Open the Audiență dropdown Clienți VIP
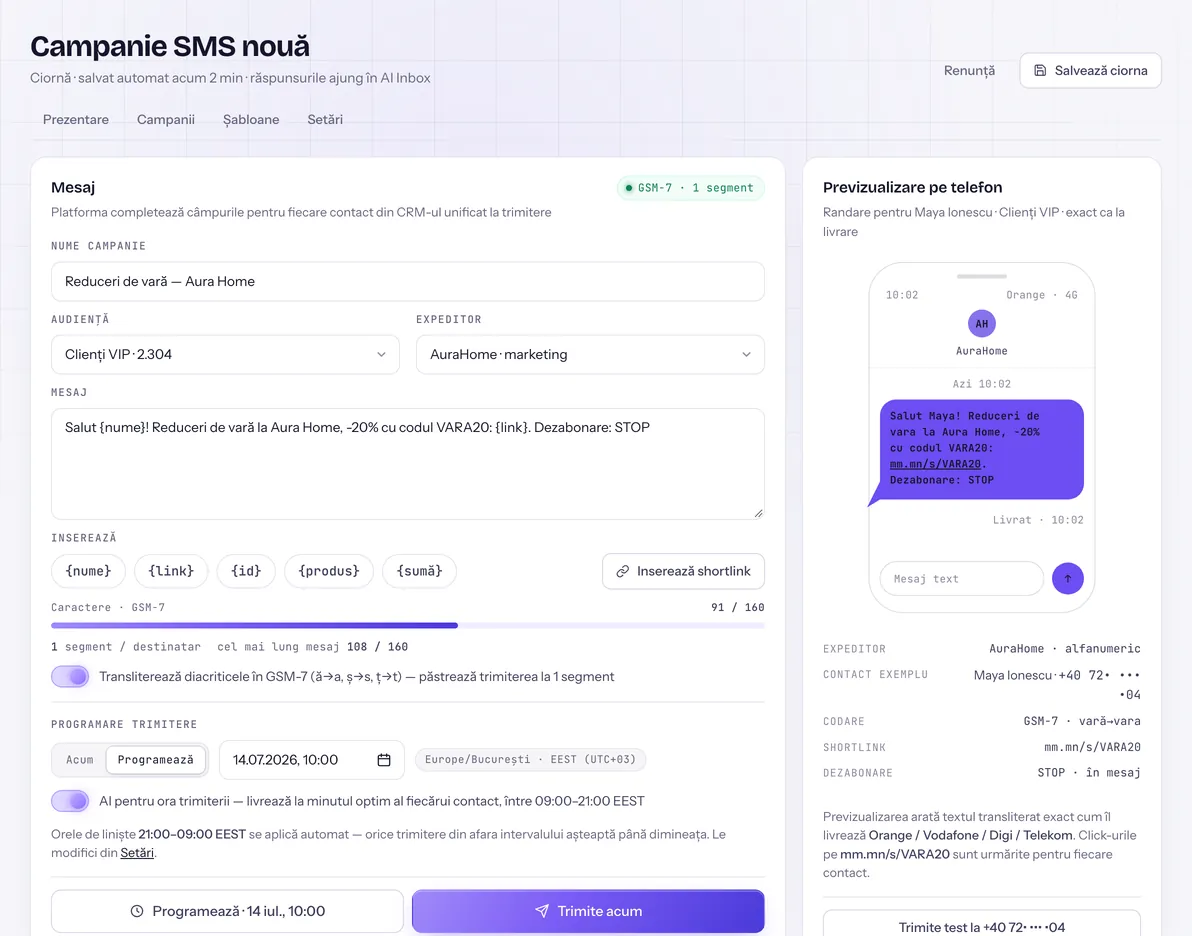Viewport: 1192px width, 936px height. coord(225,354)
